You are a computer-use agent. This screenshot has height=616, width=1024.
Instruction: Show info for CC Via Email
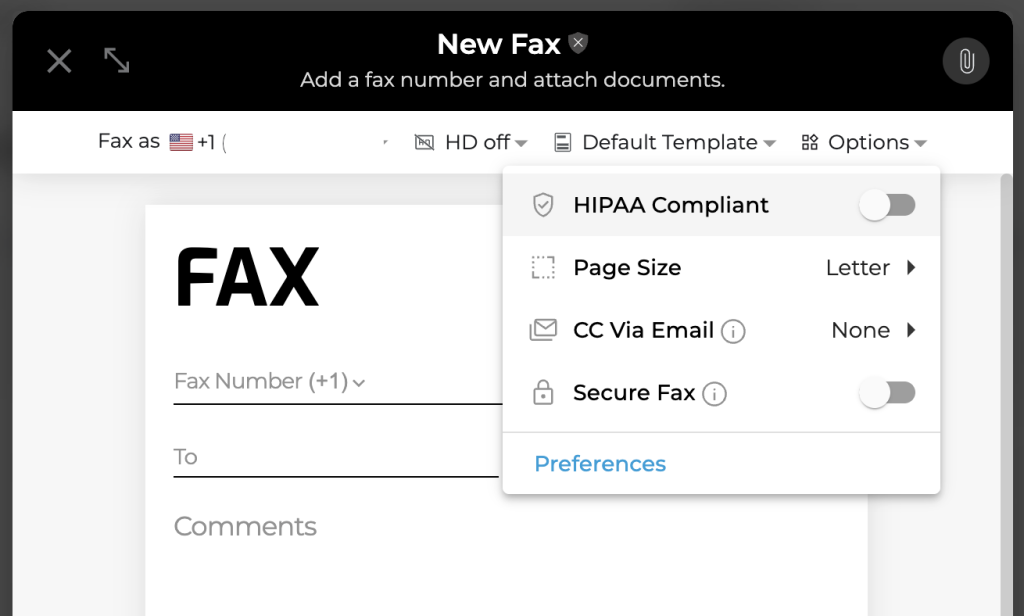[733, 332]
